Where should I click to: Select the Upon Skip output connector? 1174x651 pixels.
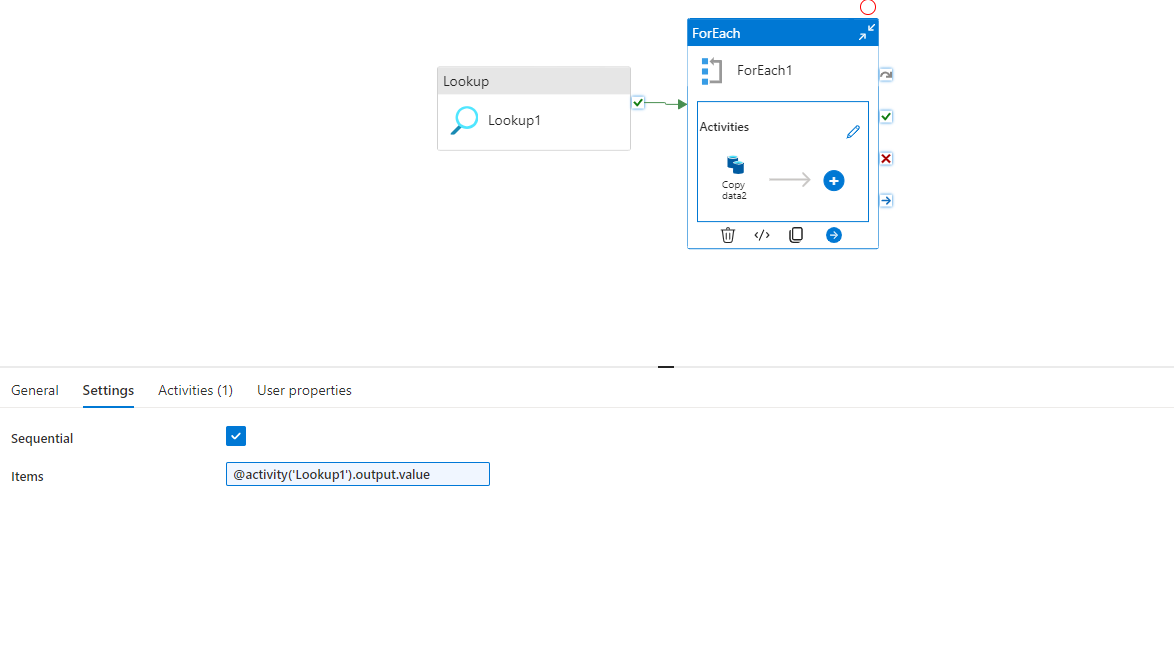tap(886, 75)
